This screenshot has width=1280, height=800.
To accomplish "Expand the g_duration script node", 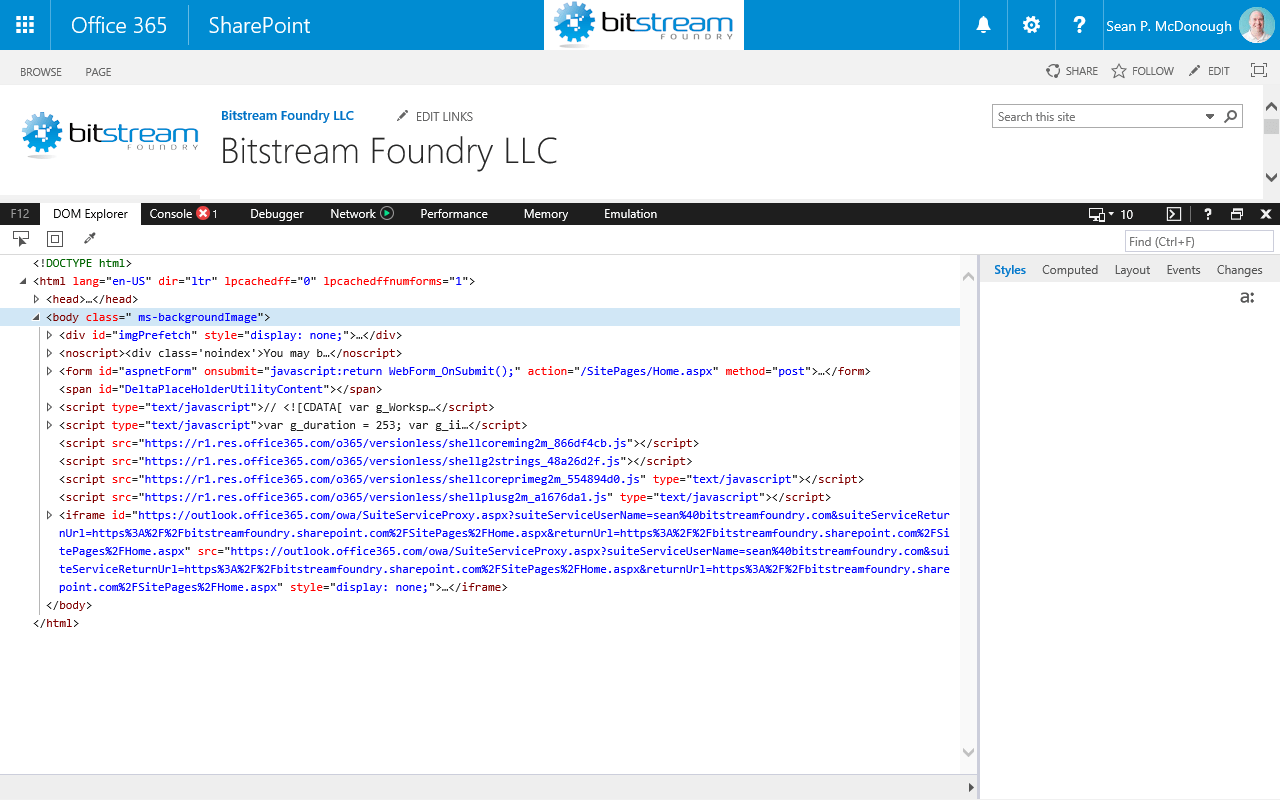I will click(x=50, y=425).
